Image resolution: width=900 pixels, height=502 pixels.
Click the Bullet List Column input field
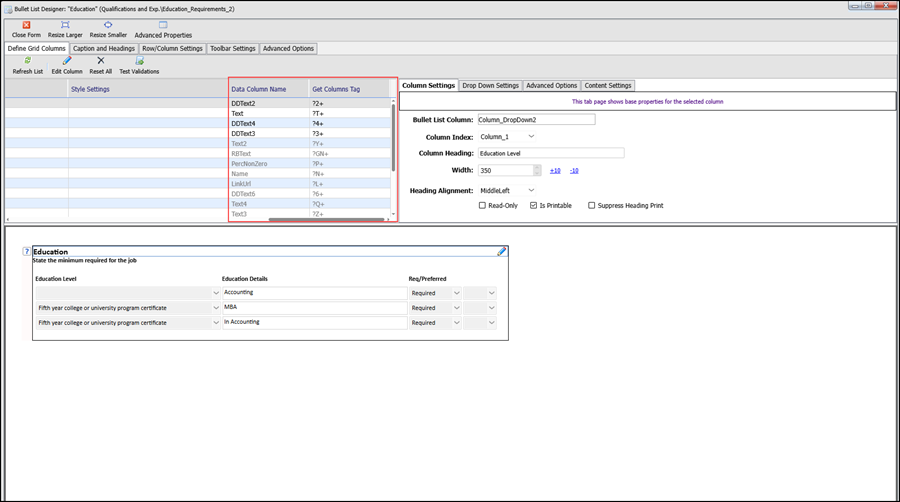point(536,119)
